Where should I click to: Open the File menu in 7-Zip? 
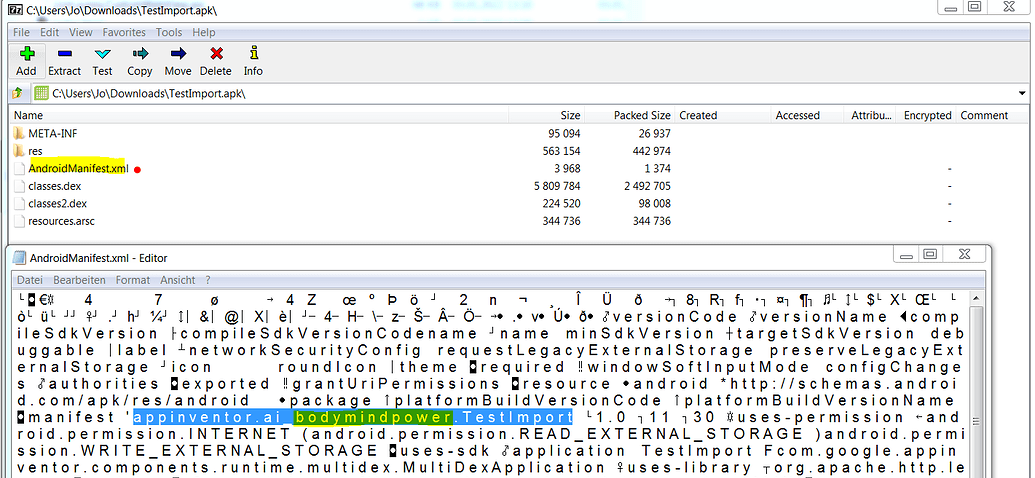[21, 32]
